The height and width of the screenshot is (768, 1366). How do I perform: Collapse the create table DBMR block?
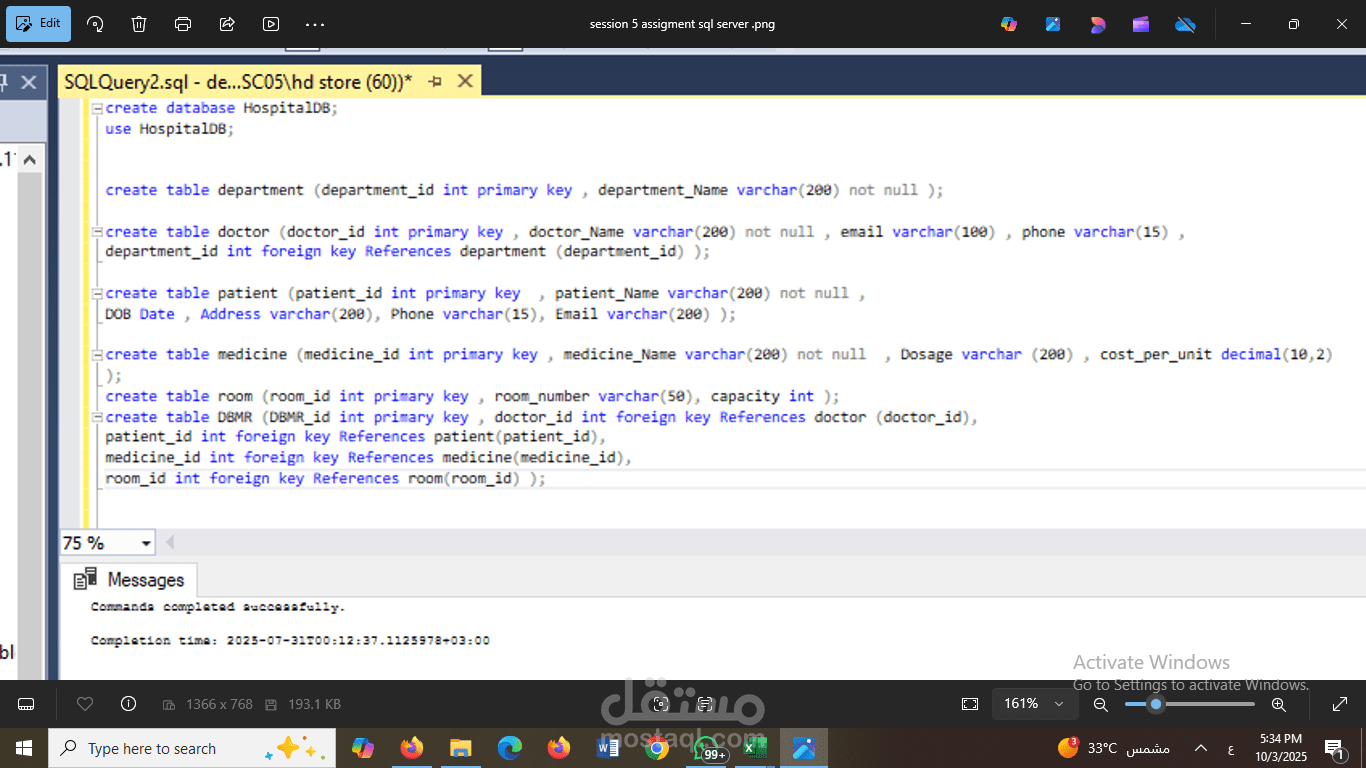coord(97,418)
